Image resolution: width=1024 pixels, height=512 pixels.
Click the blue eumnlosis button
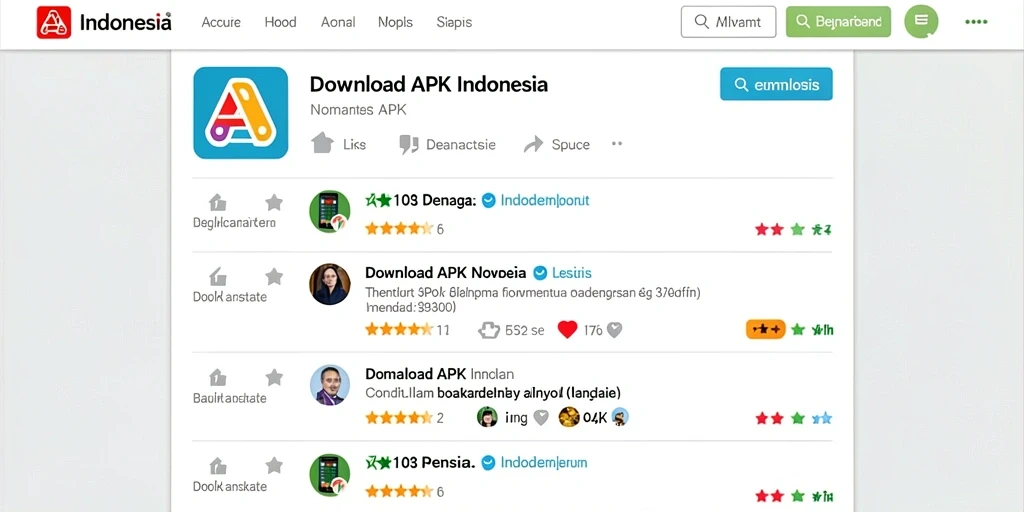pos(776,84)
